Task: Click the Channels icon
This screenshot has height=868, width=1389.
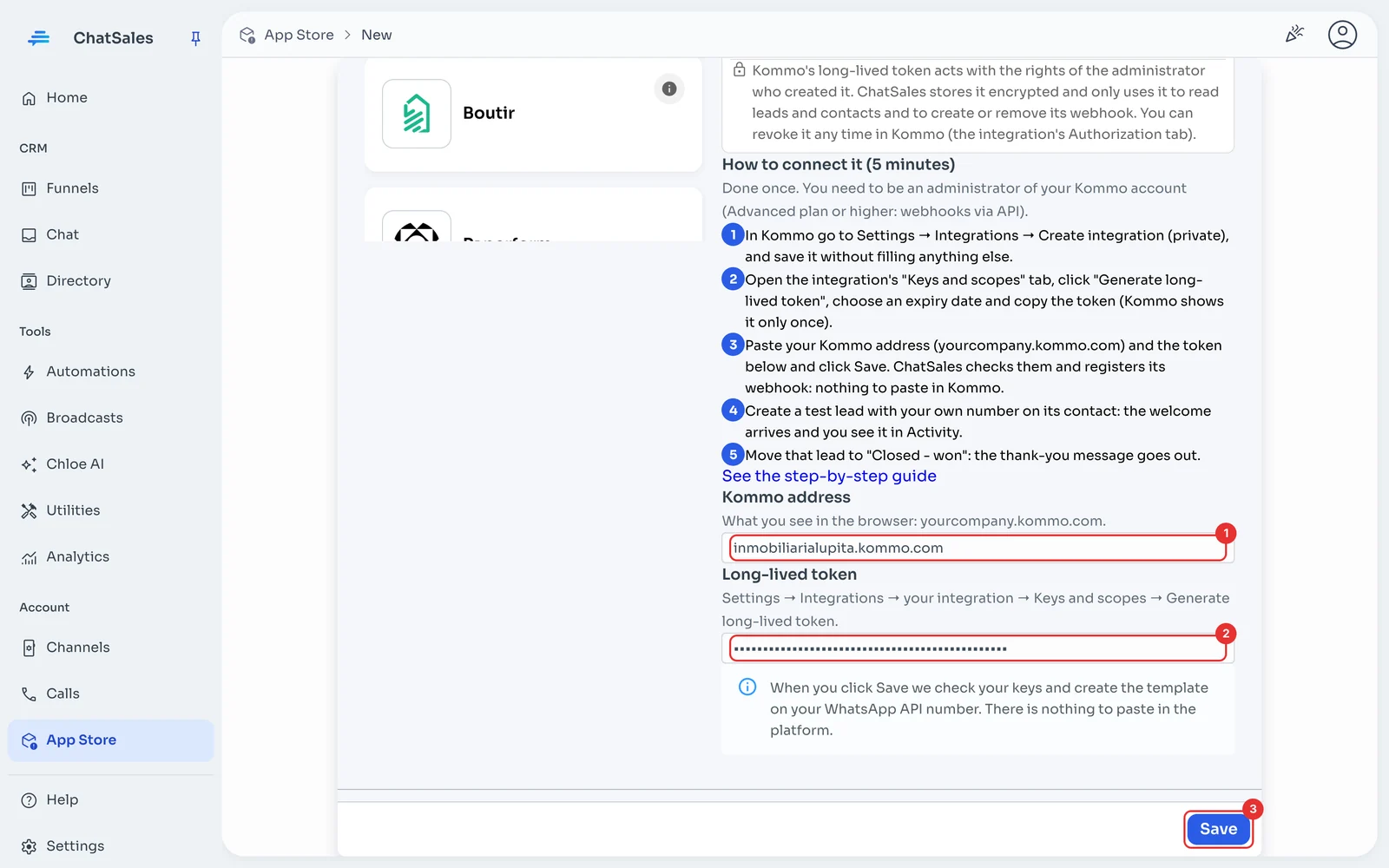Action: point(29,648)
